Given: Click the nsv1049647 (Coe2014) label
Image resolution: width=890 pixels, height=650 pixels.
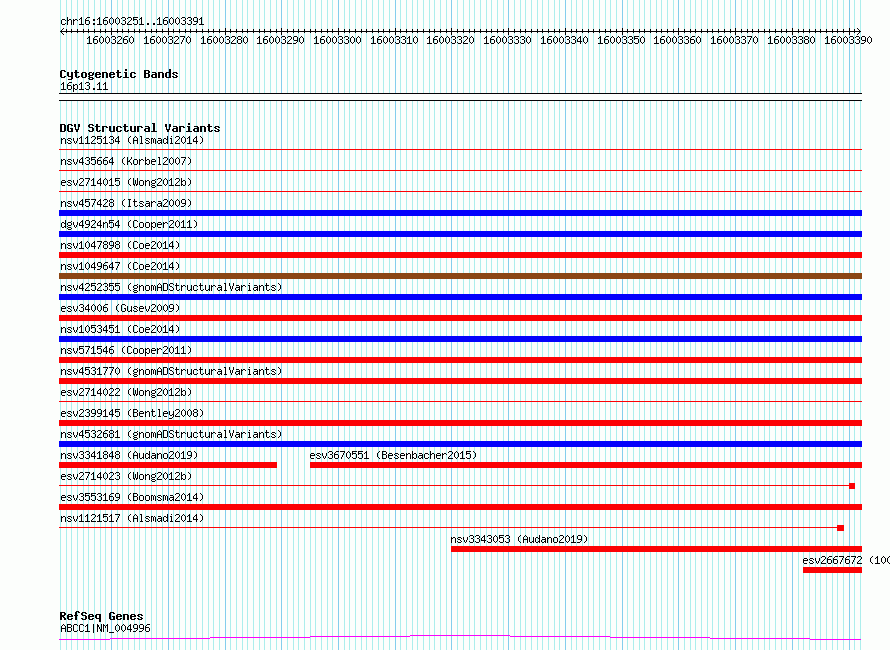Looking at the screenshot, I should click(120, 266).
